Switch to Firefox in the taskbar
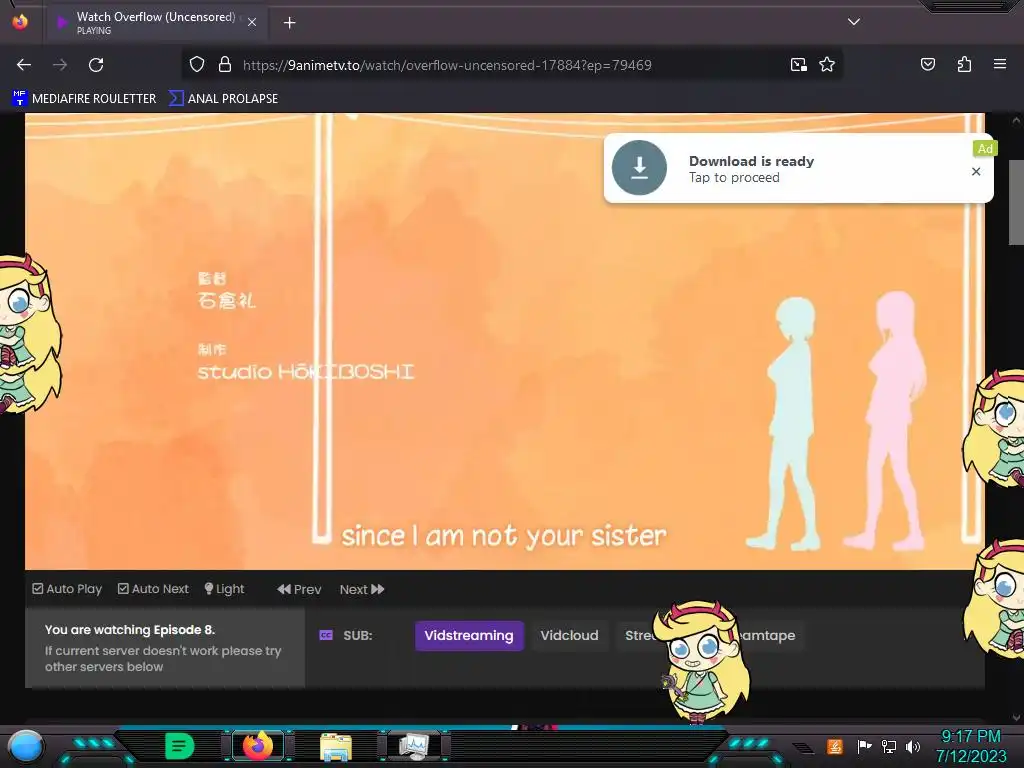This screenshot has width=1024, height=768. click(258, 745)
